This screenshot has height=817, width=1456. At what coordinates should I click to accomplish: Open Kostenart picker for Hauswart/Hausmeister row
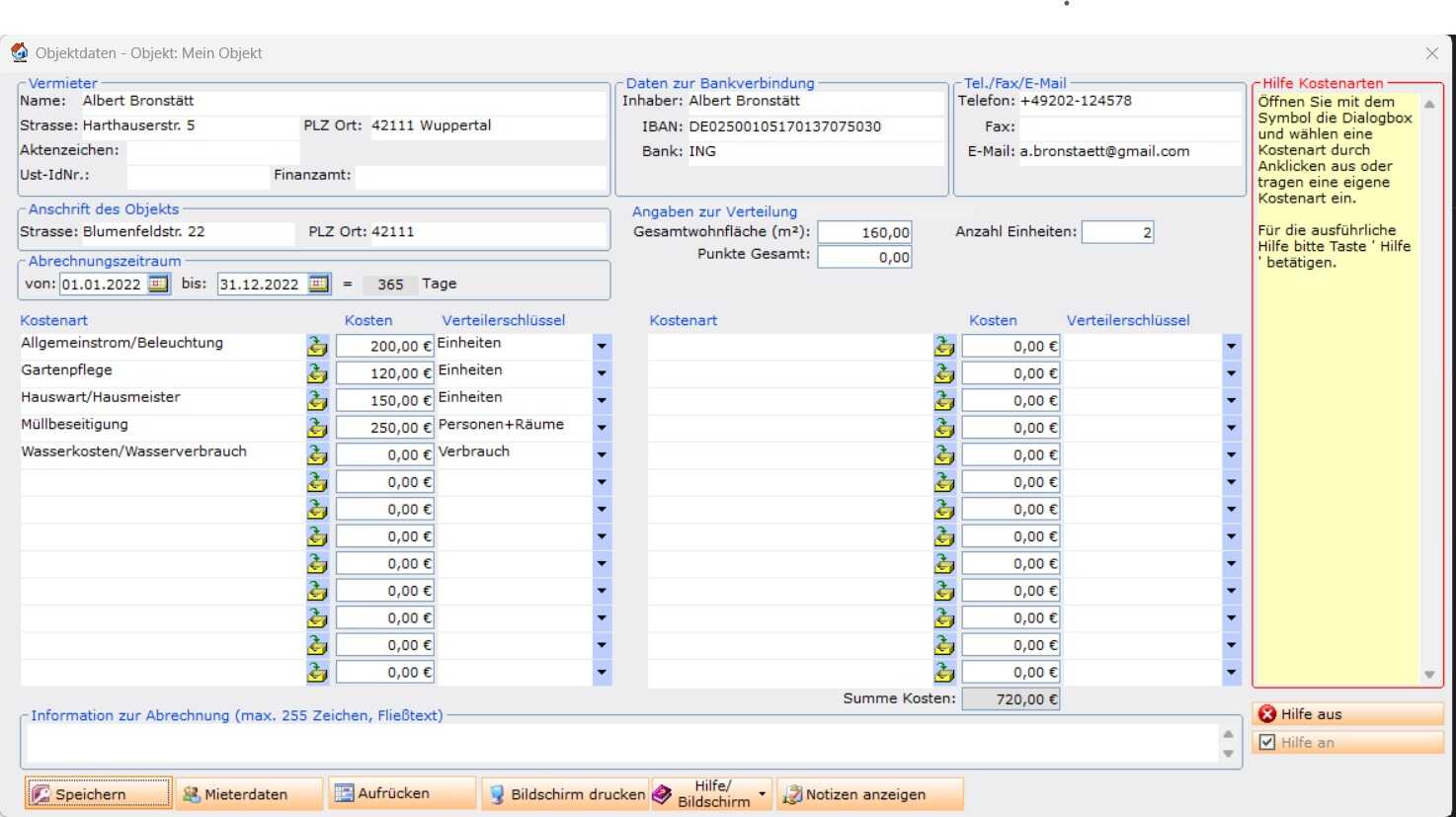pos(317,400)
